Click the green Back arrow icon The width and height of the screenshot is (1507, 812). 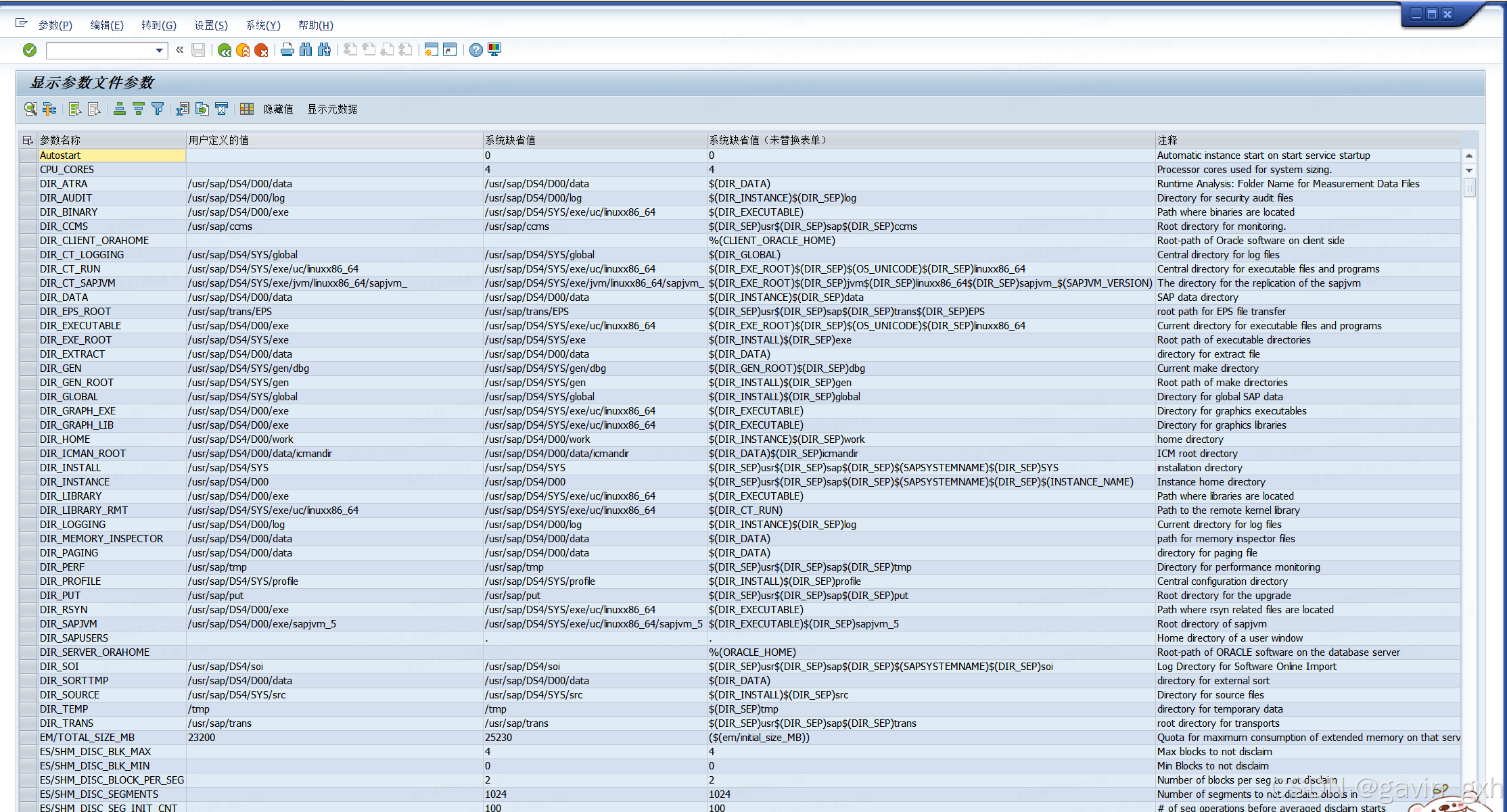pos(225,49)
